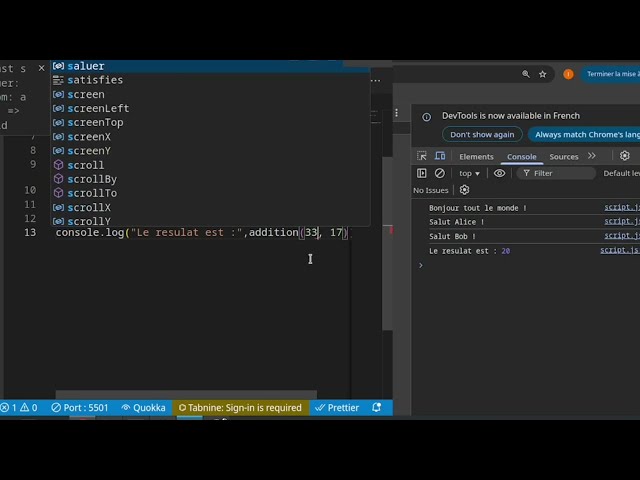Open the 'top' JavaScript context dropdown

click(x=469, y=173)
